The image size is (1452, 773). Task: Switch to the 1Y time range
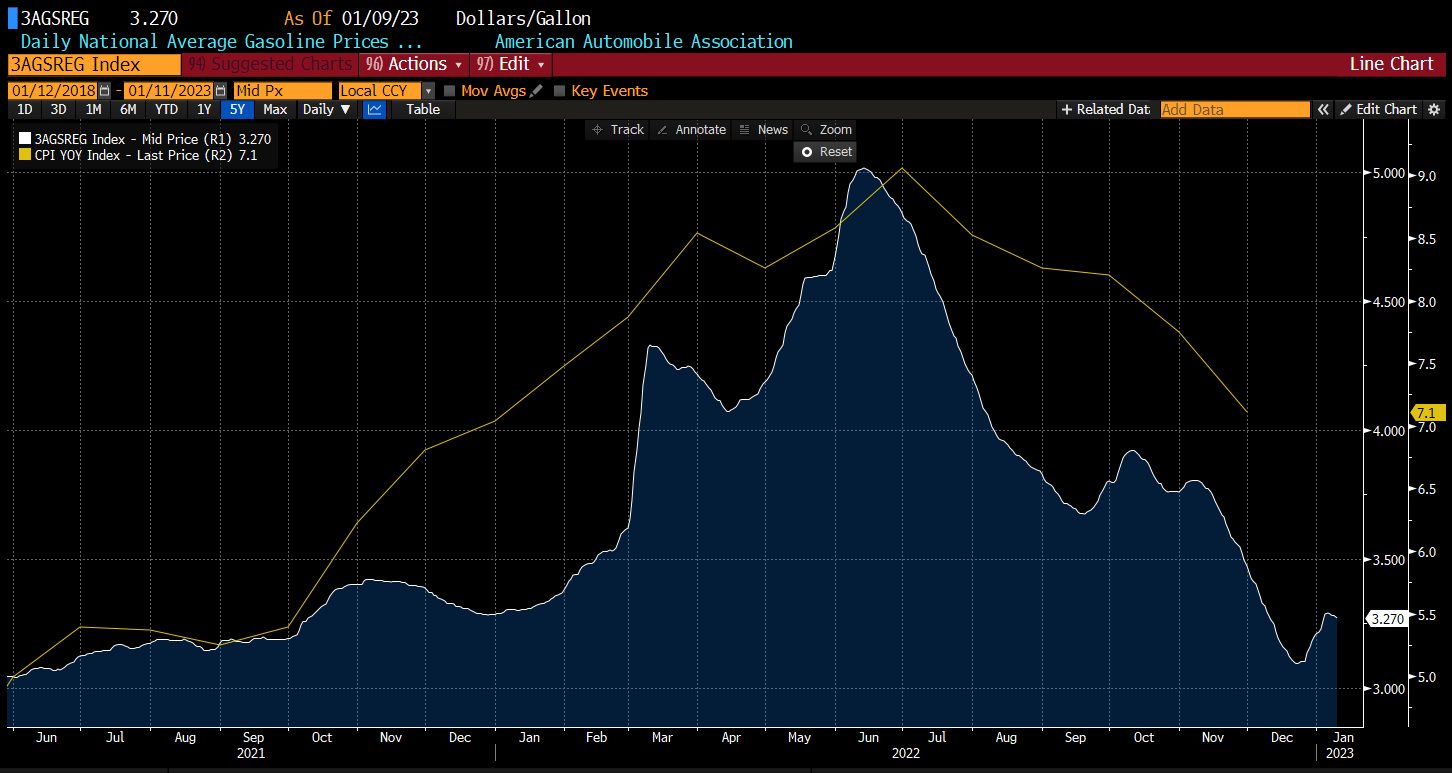[204, 110]
